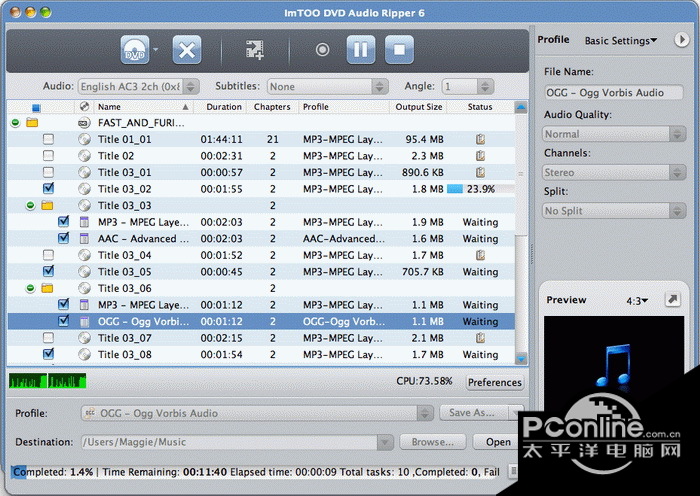Click the Preferences button
This screenshot has height=496, width=700.
point(495,382)
